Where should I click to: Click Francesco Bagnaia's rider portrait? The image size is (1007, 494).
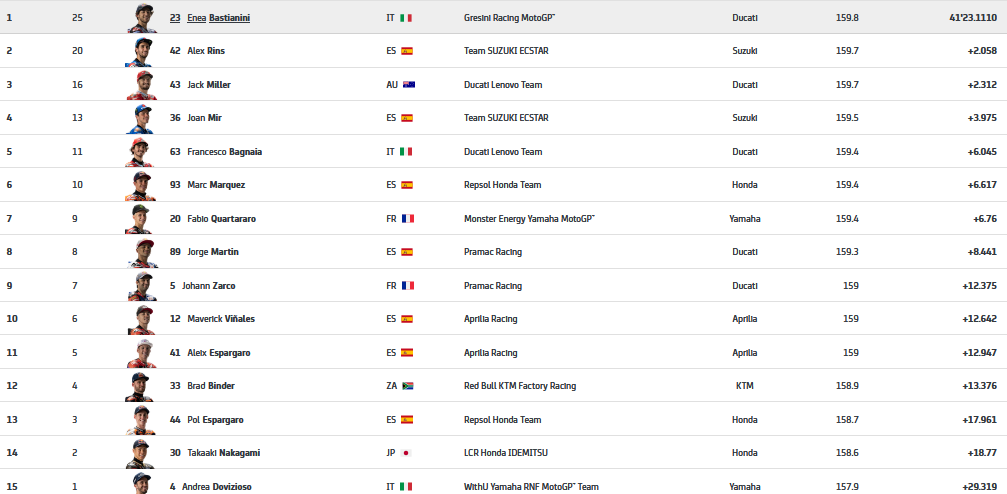[141, 152]
